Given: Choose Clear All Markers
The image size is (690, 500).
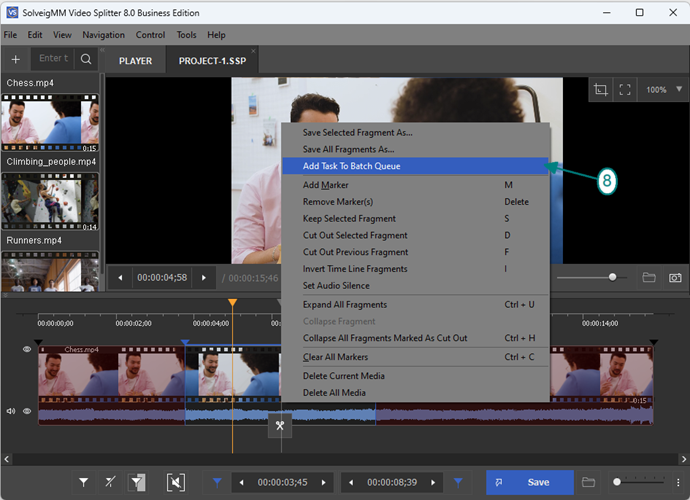Looking at the screenshot, I should pyautogui.click(x=415, y=357).
